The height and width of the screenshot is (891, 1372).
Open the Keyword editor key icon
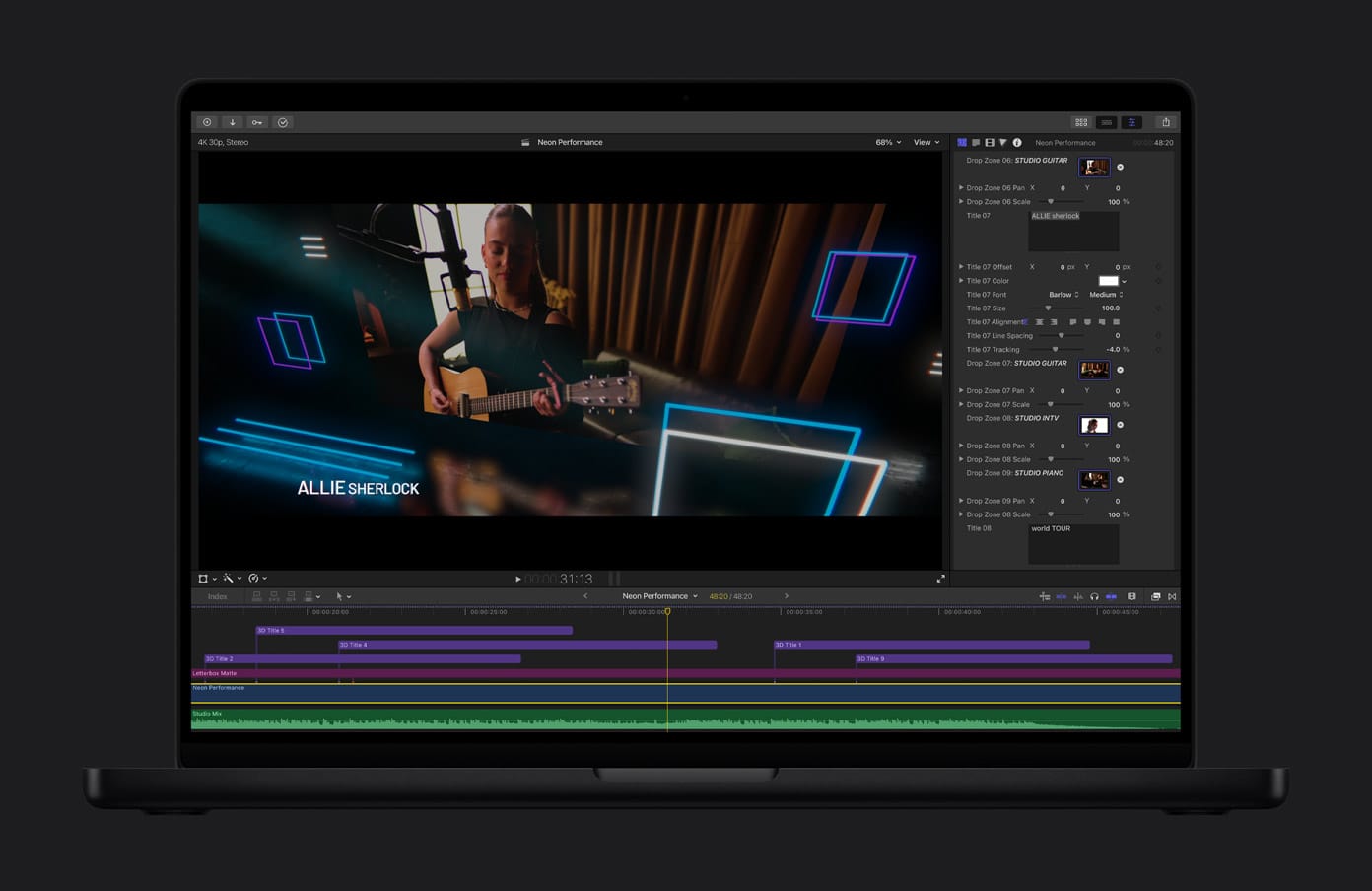pos(257,122)
